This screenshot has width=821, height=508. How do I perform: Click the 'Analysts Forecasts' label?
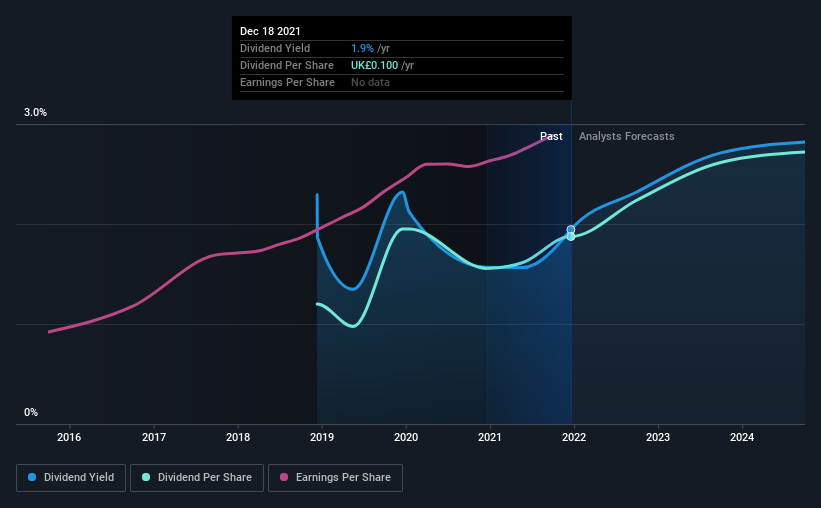pos(627,136)
